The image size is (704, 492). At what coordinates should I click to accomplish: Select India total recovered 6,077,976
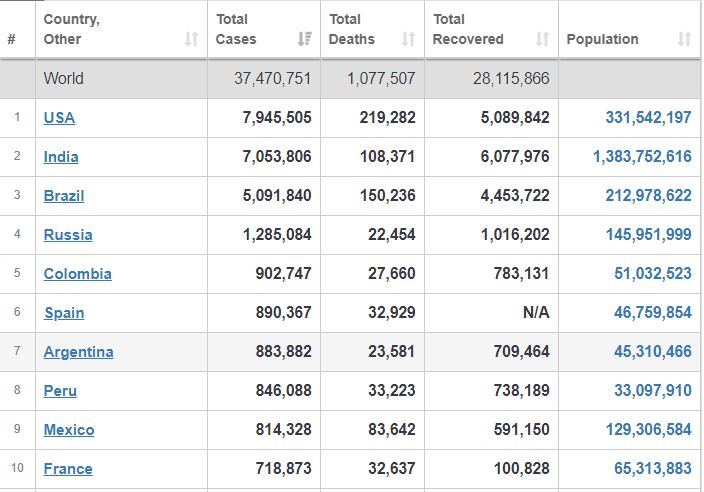(515, 157)
